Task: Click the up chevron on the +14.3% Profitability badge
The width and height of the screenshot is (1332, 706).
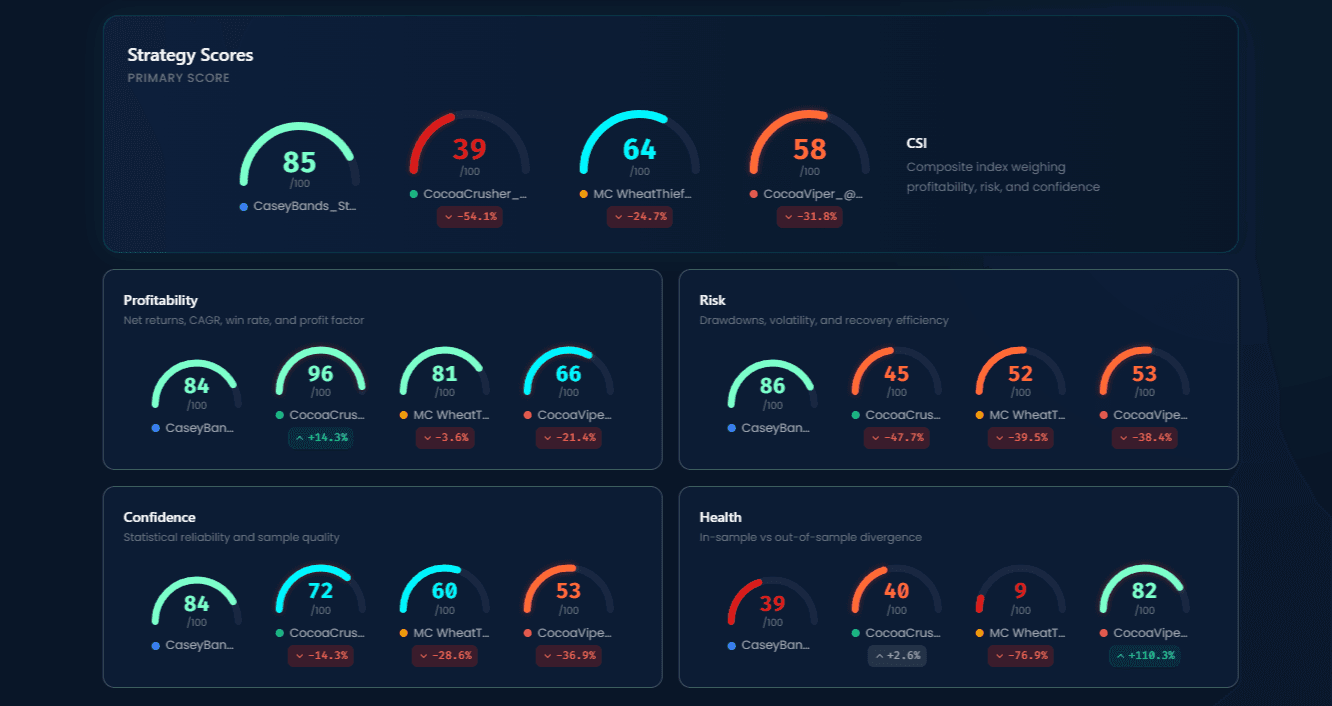Action: coord(298,437)
